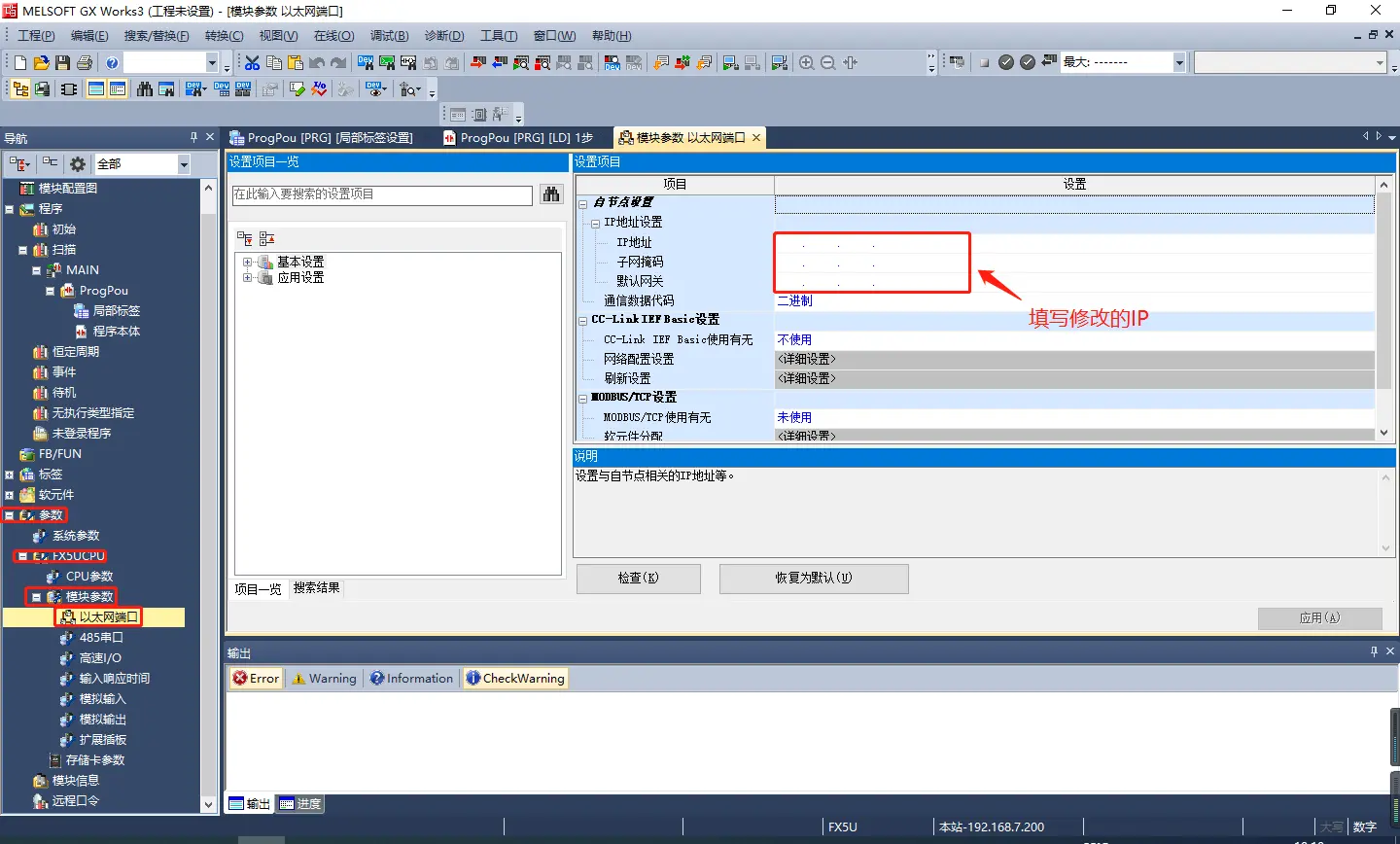Viewport: 1400px width, 844px height.
Task: Print using the printer toolbar icon
Action: click(84, 62)
